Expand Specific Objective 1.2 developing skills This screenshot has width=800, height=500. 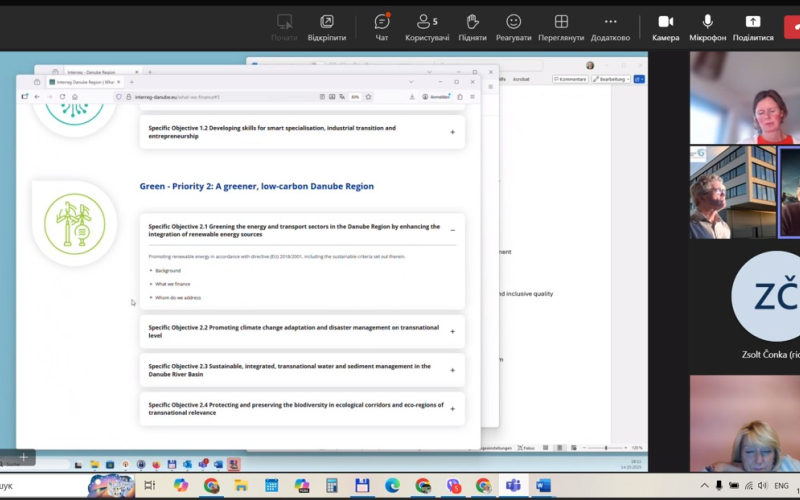(x=452, y=132)
